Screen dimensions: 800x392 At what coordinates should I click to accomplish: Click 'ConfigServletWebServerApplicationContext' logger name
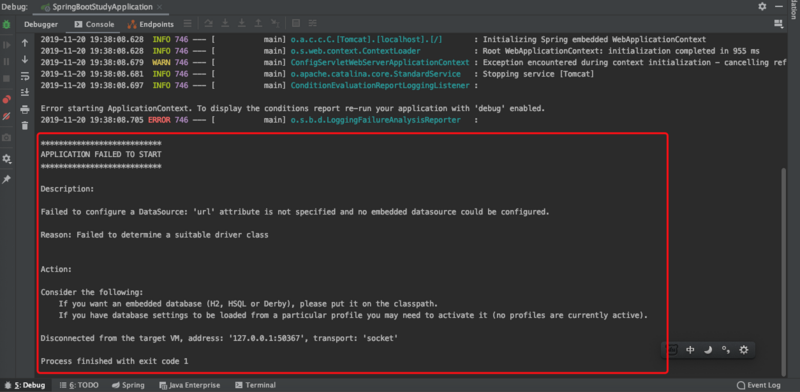380,62
